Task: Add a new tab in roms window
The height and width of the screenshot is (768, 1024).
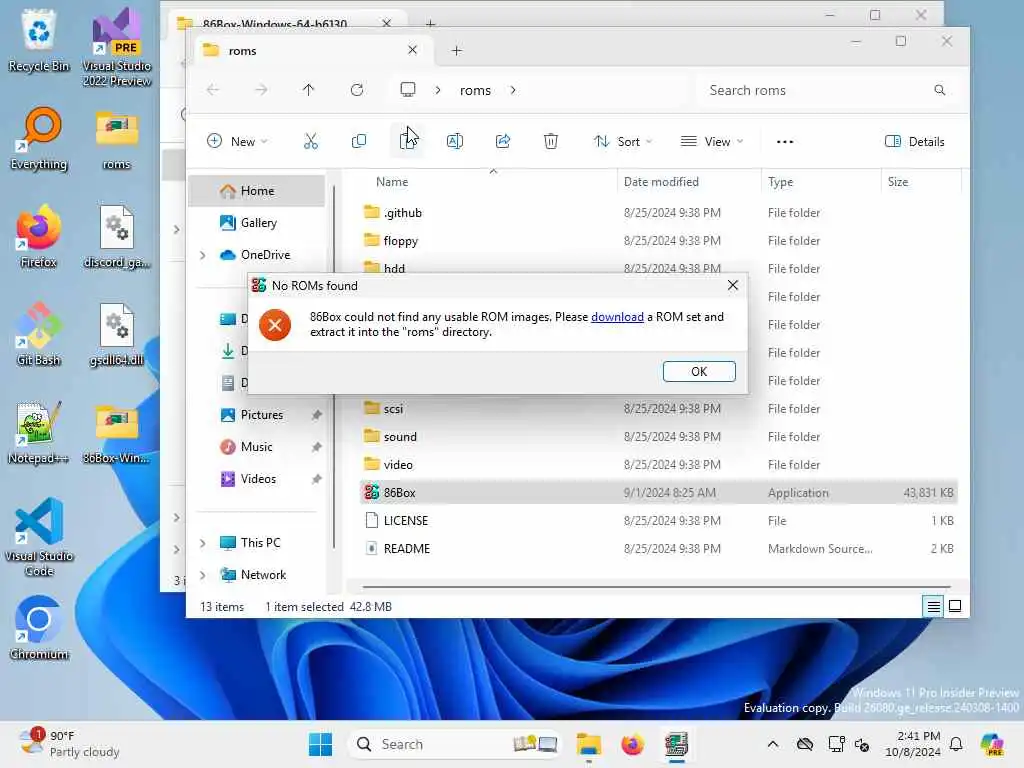Action: coord(456,50)
